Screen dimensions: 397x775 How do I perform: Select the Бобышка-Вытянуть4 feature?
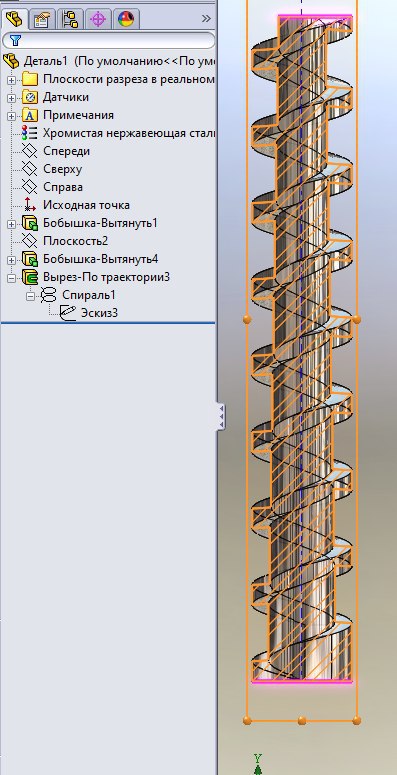[x=100, y=259]
